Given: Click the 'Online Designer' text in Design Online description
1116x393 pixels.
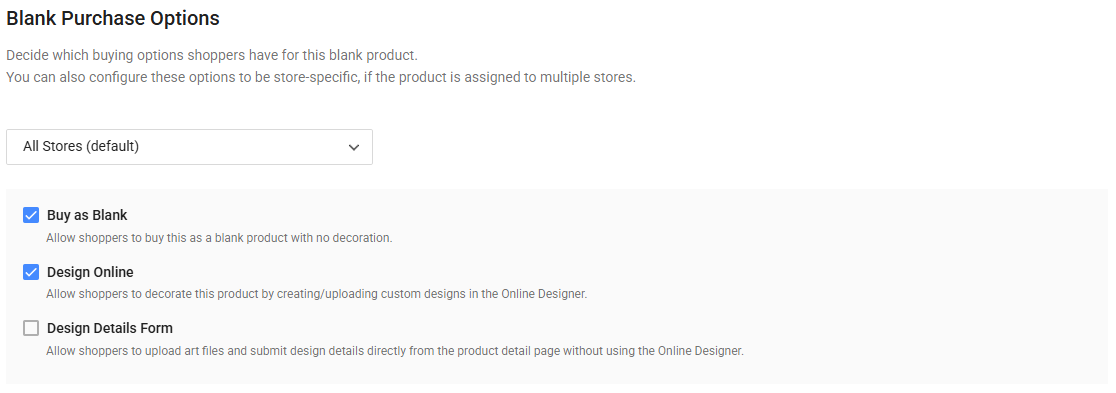Looking at the screenshot, I should (x=544, y=294).
